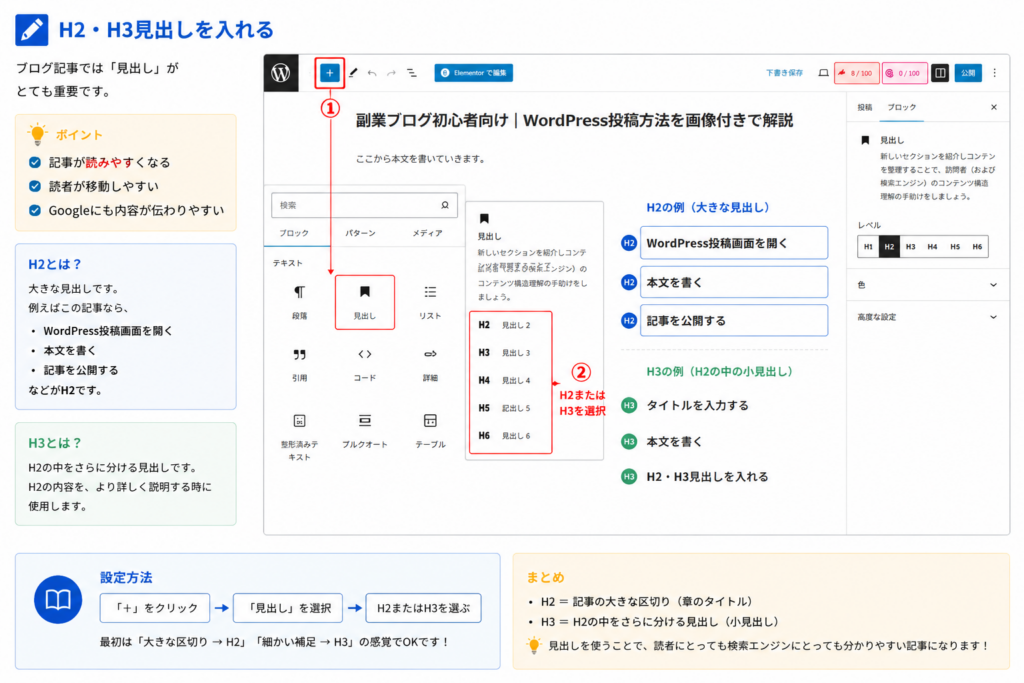Open the document overview list icon
Screen dimensions: 1024x683
(x=411, y=73)
